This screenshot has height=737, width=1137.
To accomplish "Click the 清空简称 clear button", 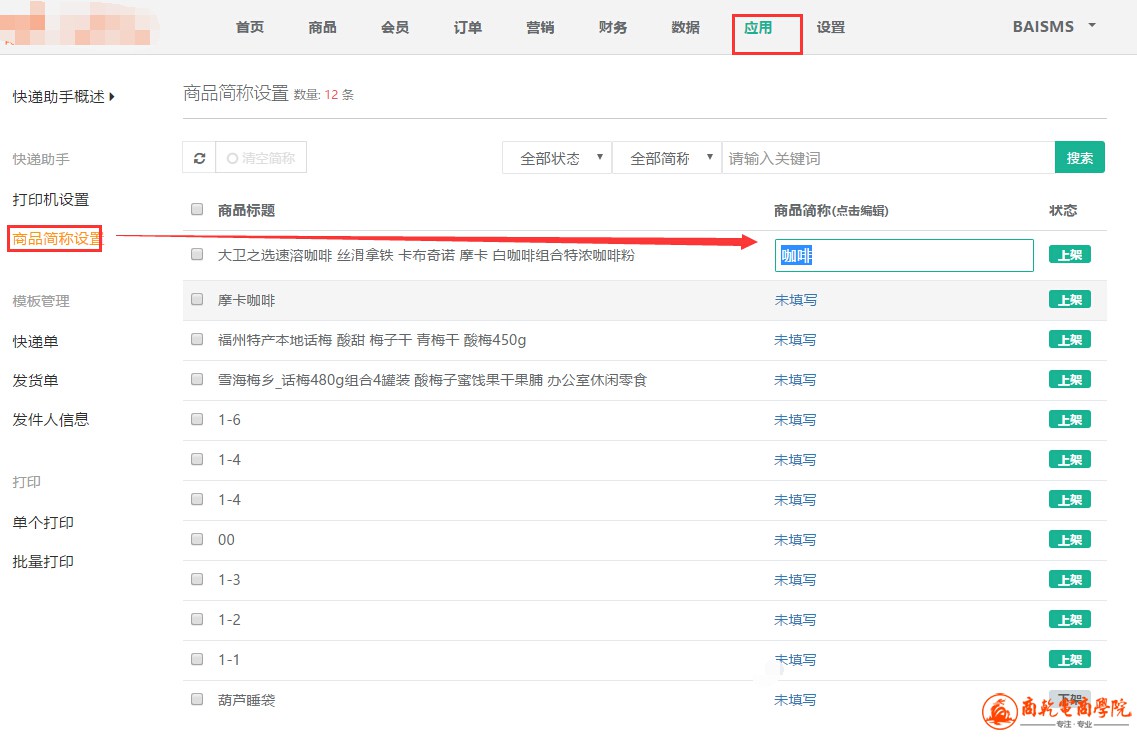I will [261, 158].
